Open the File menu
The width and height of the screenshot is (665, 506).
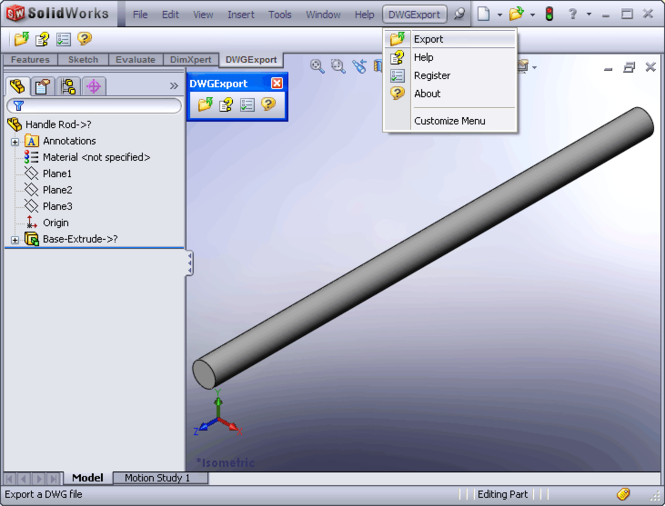tap(140, 14)
